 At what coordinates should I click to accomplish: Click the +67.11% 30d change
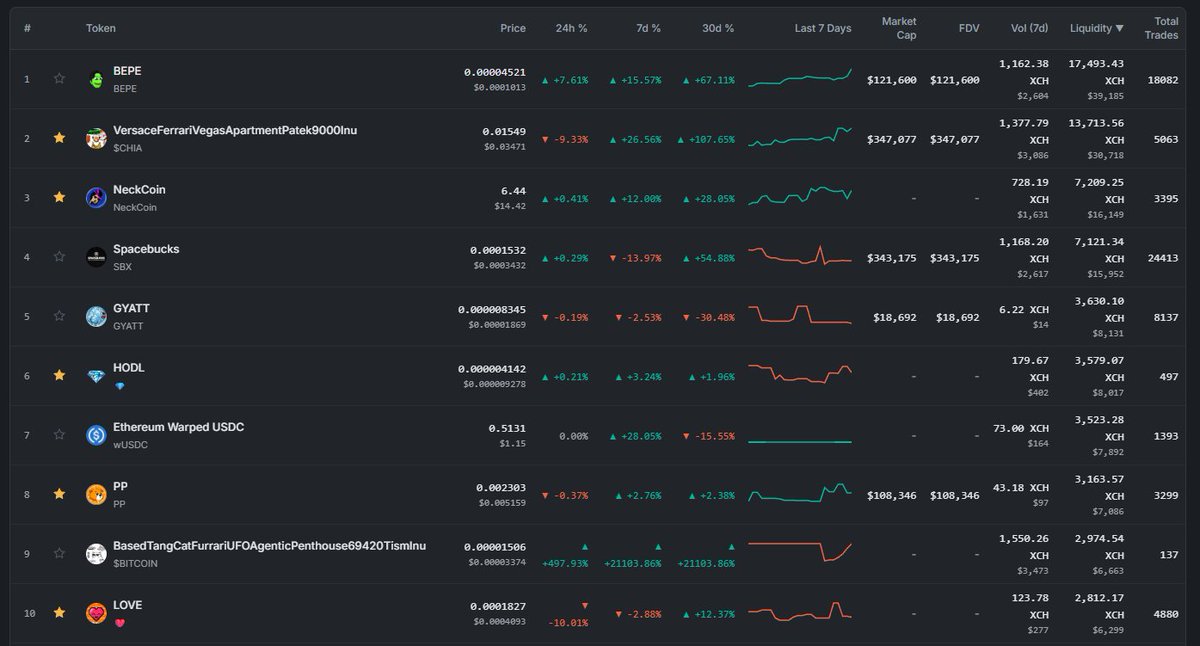(x=709, y=80)
